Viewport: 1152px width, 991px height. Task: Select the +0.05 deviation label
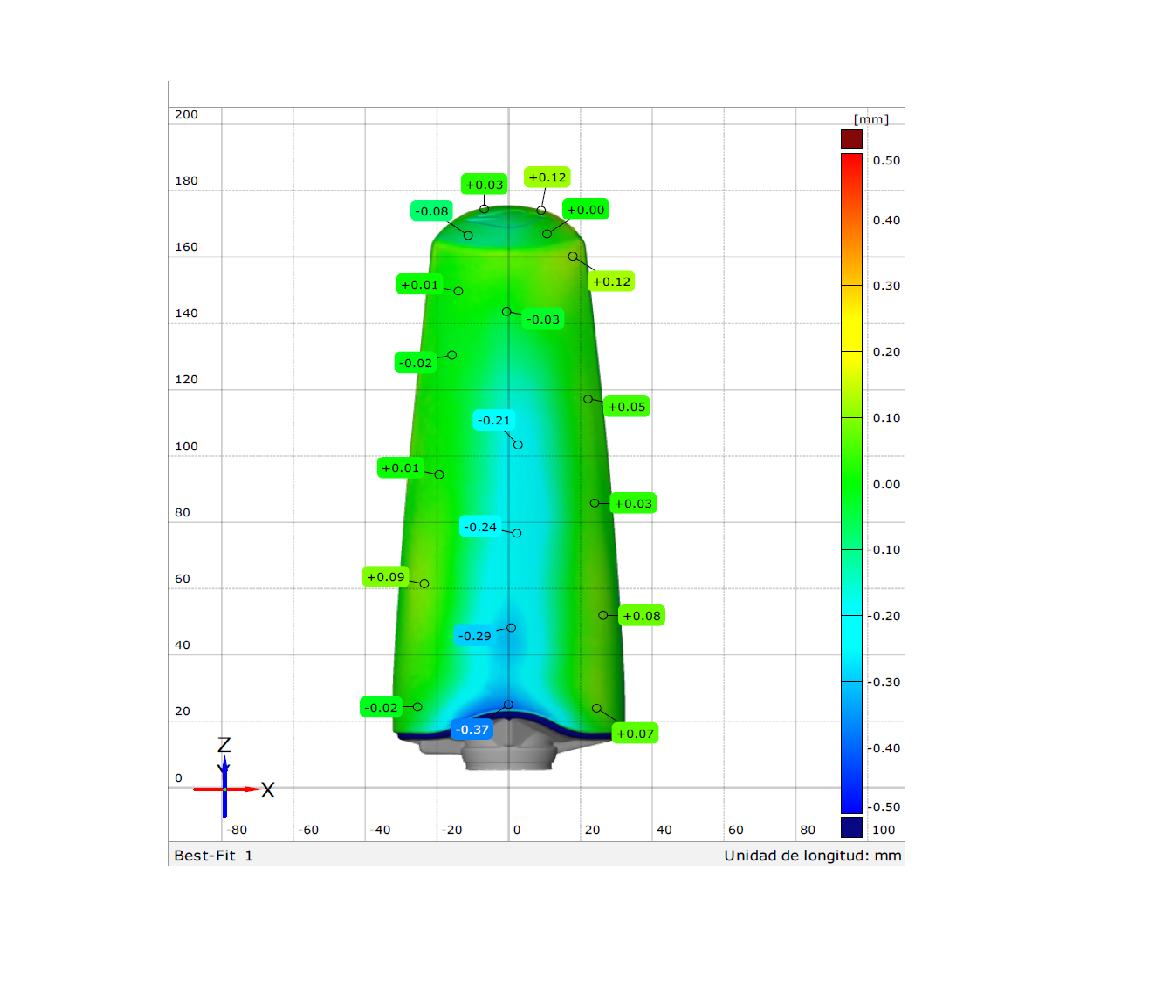627,406
